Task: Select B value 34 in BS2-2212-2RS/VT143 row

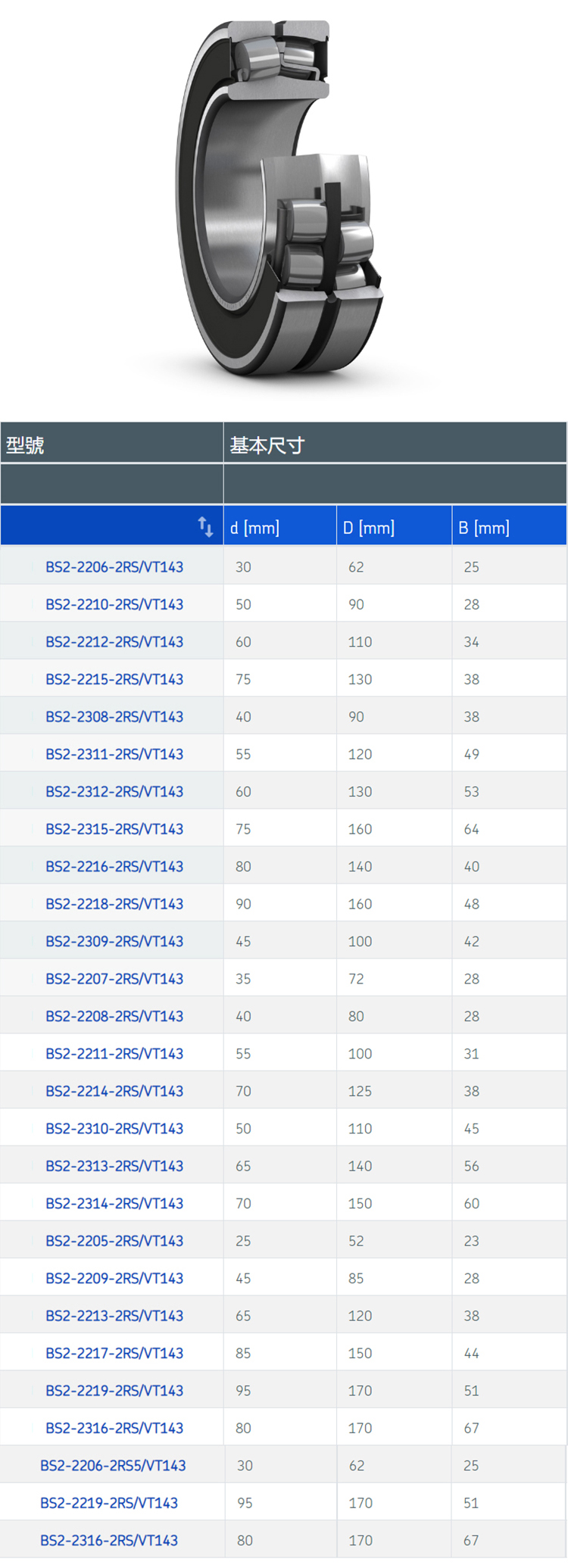Action: tap(472, 642)
